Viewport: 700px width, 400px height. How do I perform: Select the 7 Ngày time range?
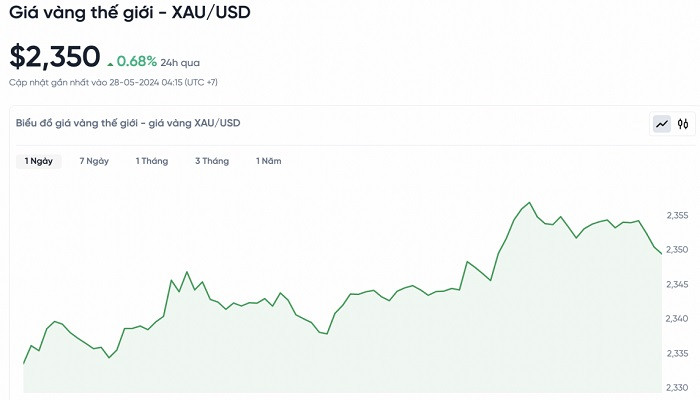tap(94, 161)
